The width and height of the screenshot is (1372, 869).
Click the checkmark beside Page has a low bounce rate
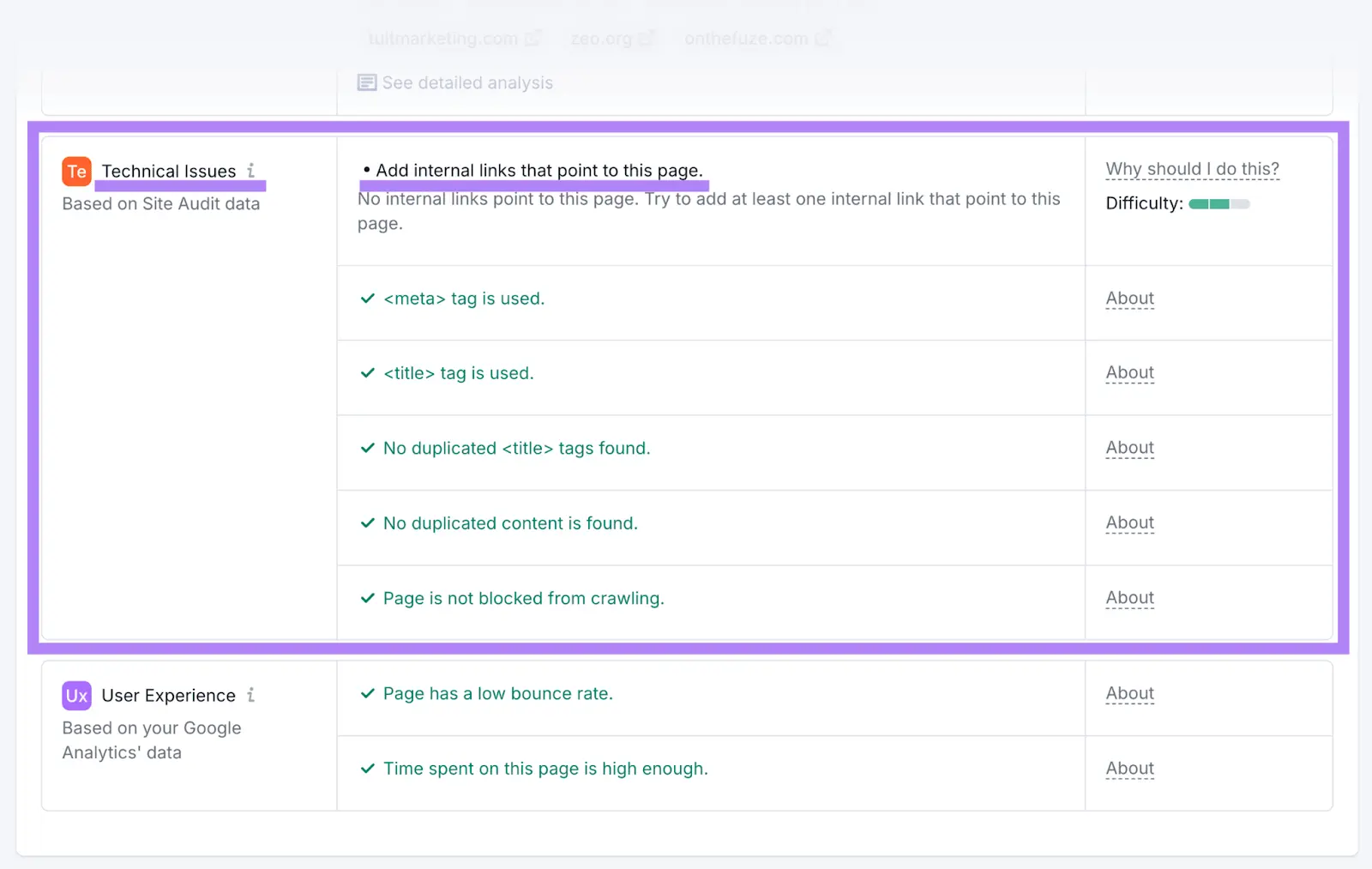click(369, 693)
